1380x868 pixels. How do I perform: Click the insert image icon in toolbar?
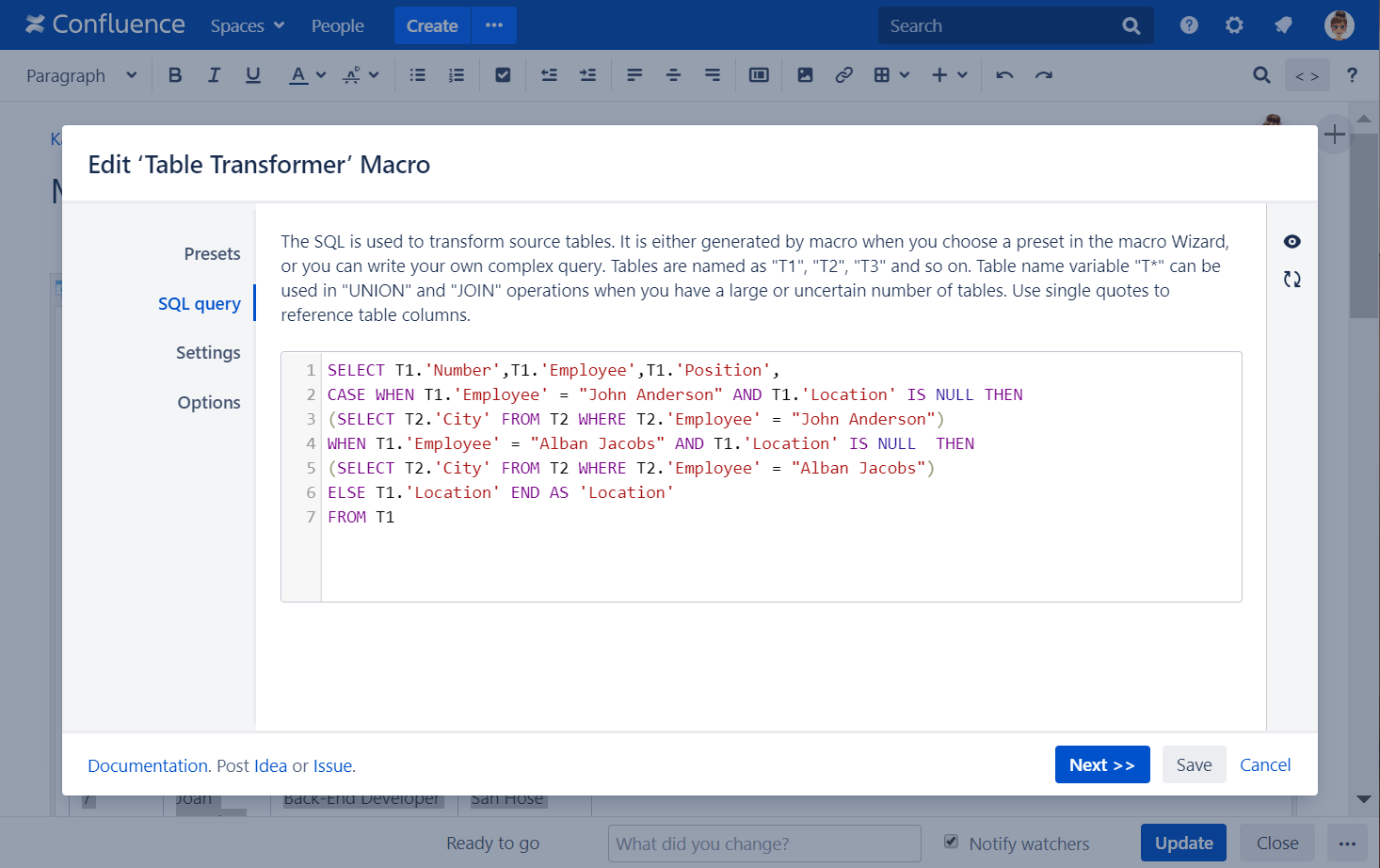(x=805, y=75)
